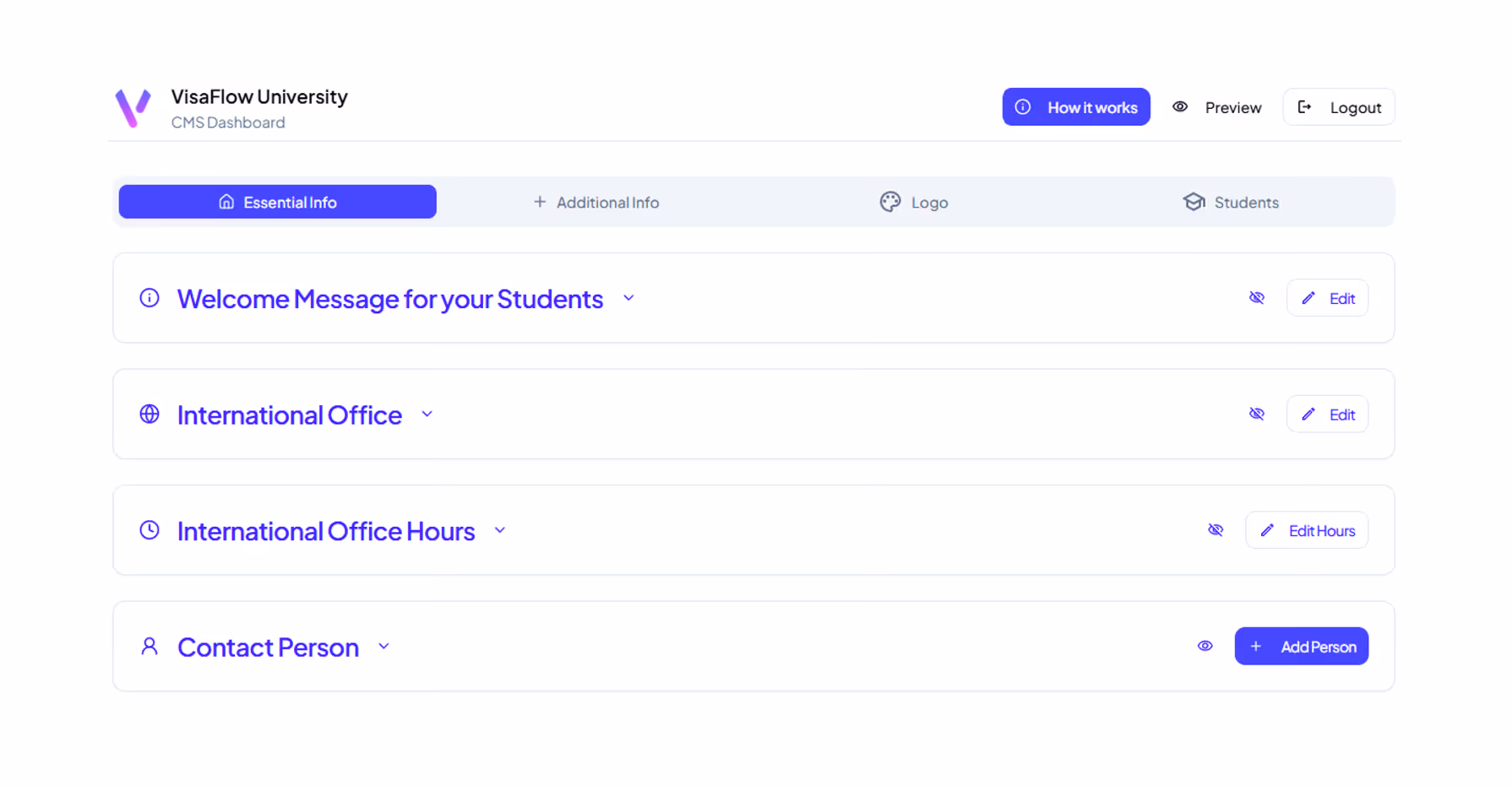Click the person icon beside Contact Person

(150, 646)
